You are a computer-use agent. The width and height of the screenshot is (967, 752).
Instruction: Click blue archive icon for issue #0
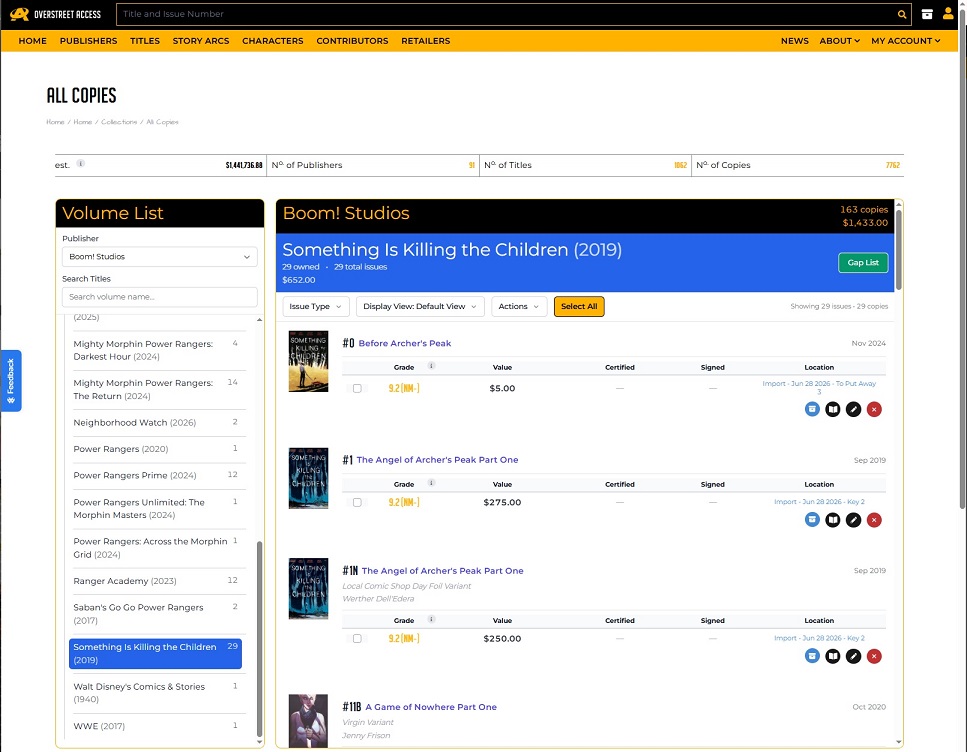click(x=812, y=409)
